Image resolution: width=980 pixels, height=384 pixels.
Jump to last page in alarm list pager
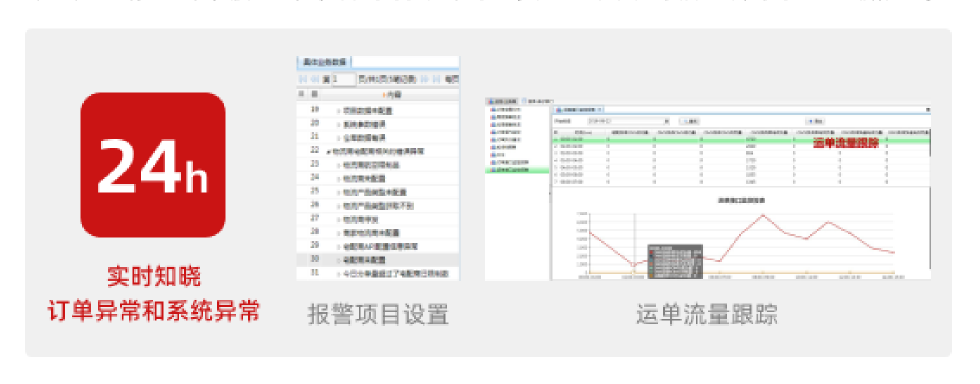pos(436,79)
